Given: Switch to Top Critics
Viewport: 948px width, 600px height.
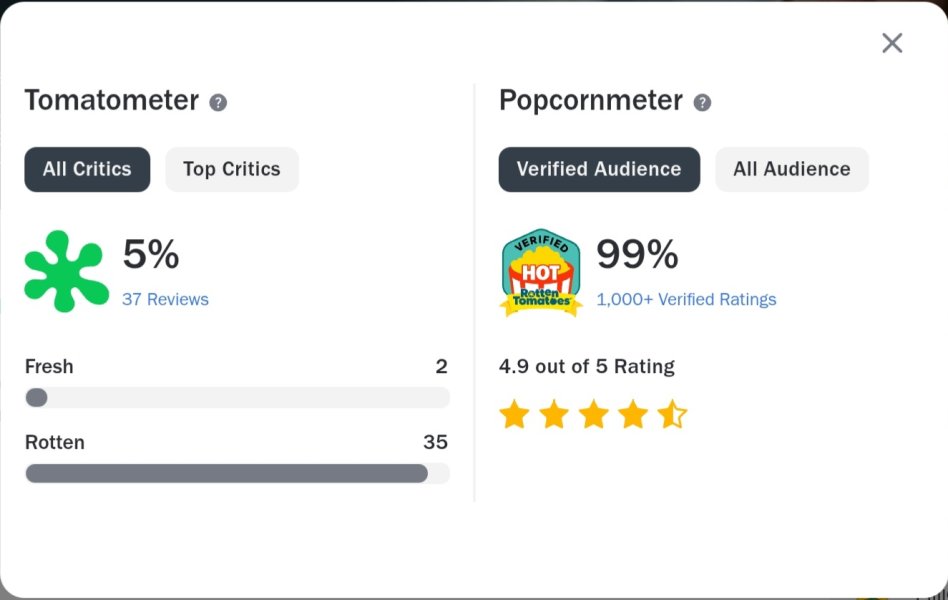Looking at the screenshot, I should click(x=232, y=169).
